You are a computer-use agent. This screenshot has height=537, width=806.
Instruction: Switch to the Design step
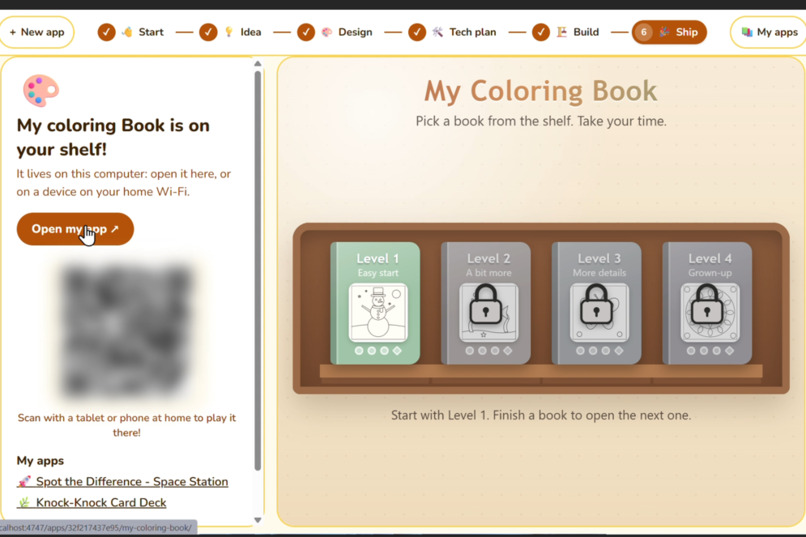pyautogui.click(x=335, y=32)
